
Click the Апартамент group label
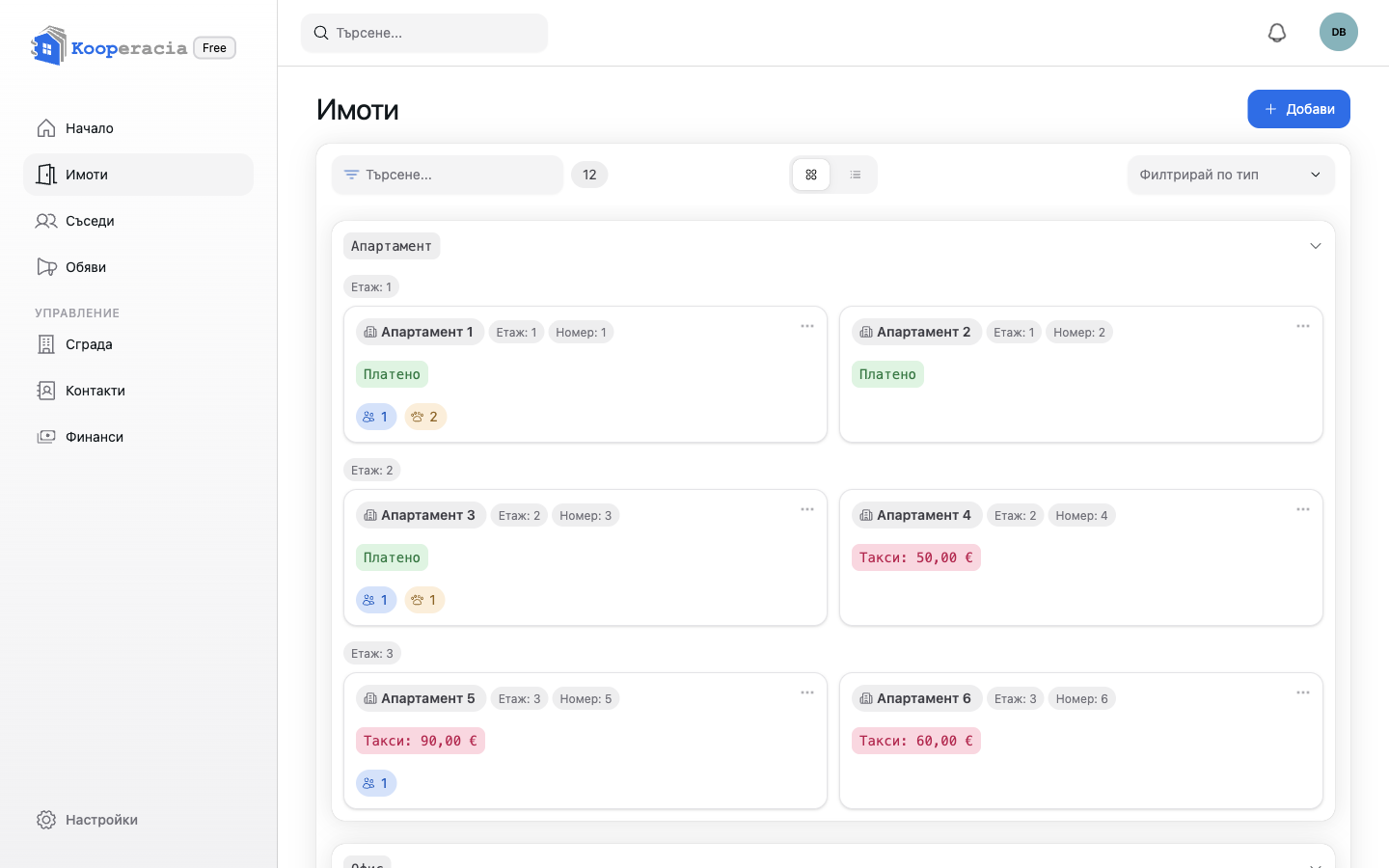coord(392,246)
